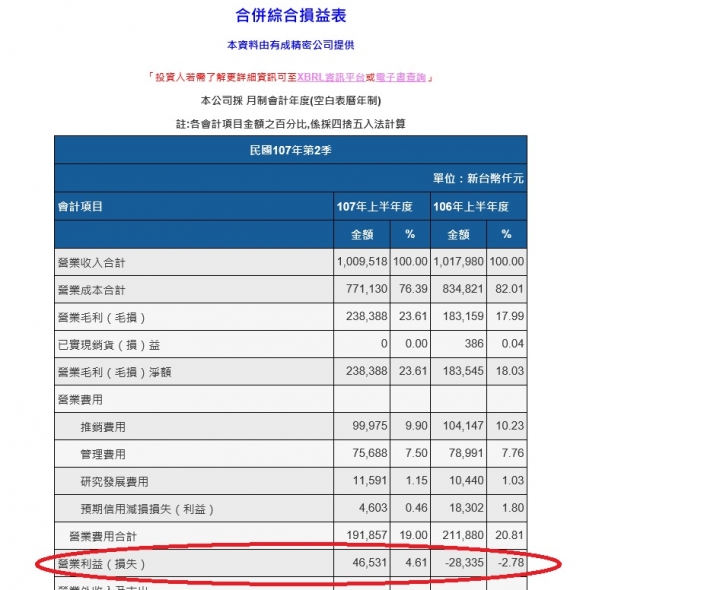
Task: Click the 本資料由有成精密公司提供 subtitle
Action: click(291, 45)
